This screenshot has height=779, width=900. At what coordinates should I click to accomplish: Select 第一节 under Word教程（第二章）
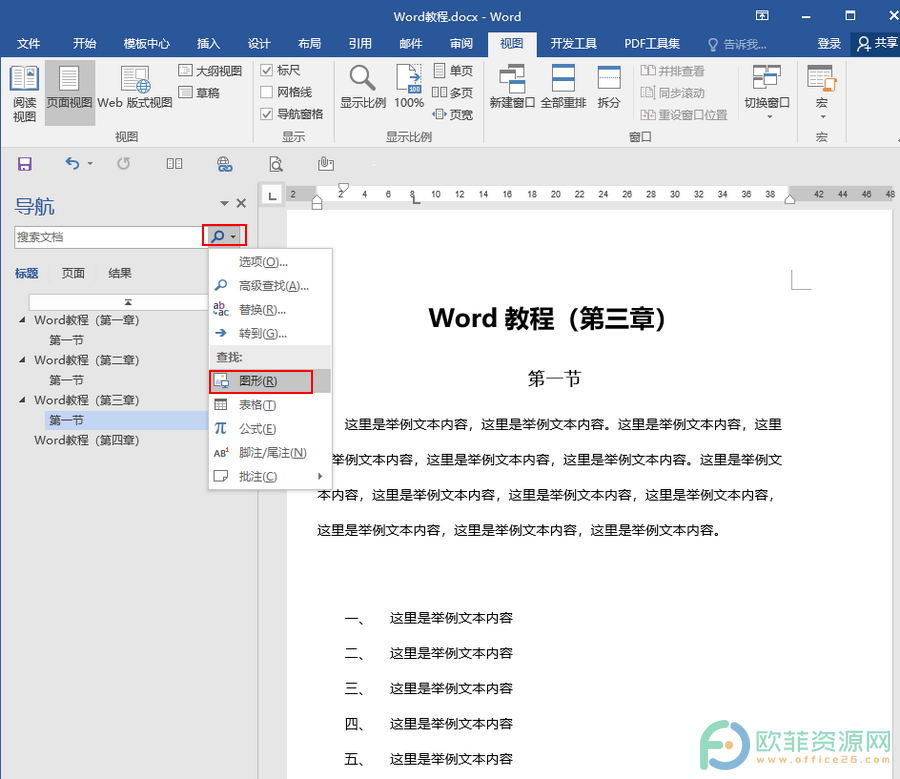pyautogui.click(x=66, y=380)
